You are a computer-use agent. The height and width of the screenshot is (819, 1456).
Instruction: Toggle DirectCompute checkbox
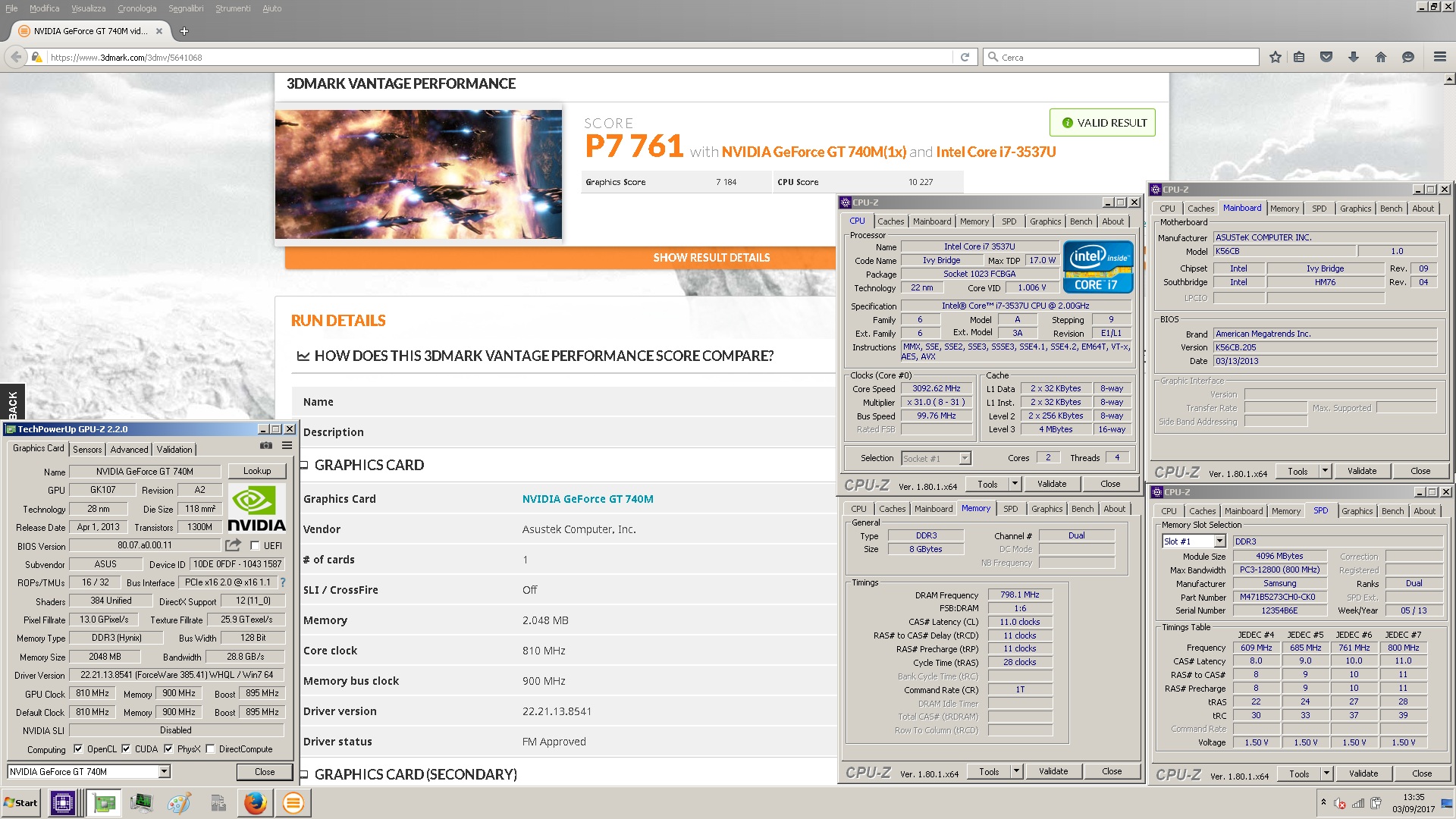click(x=210, y=748)
